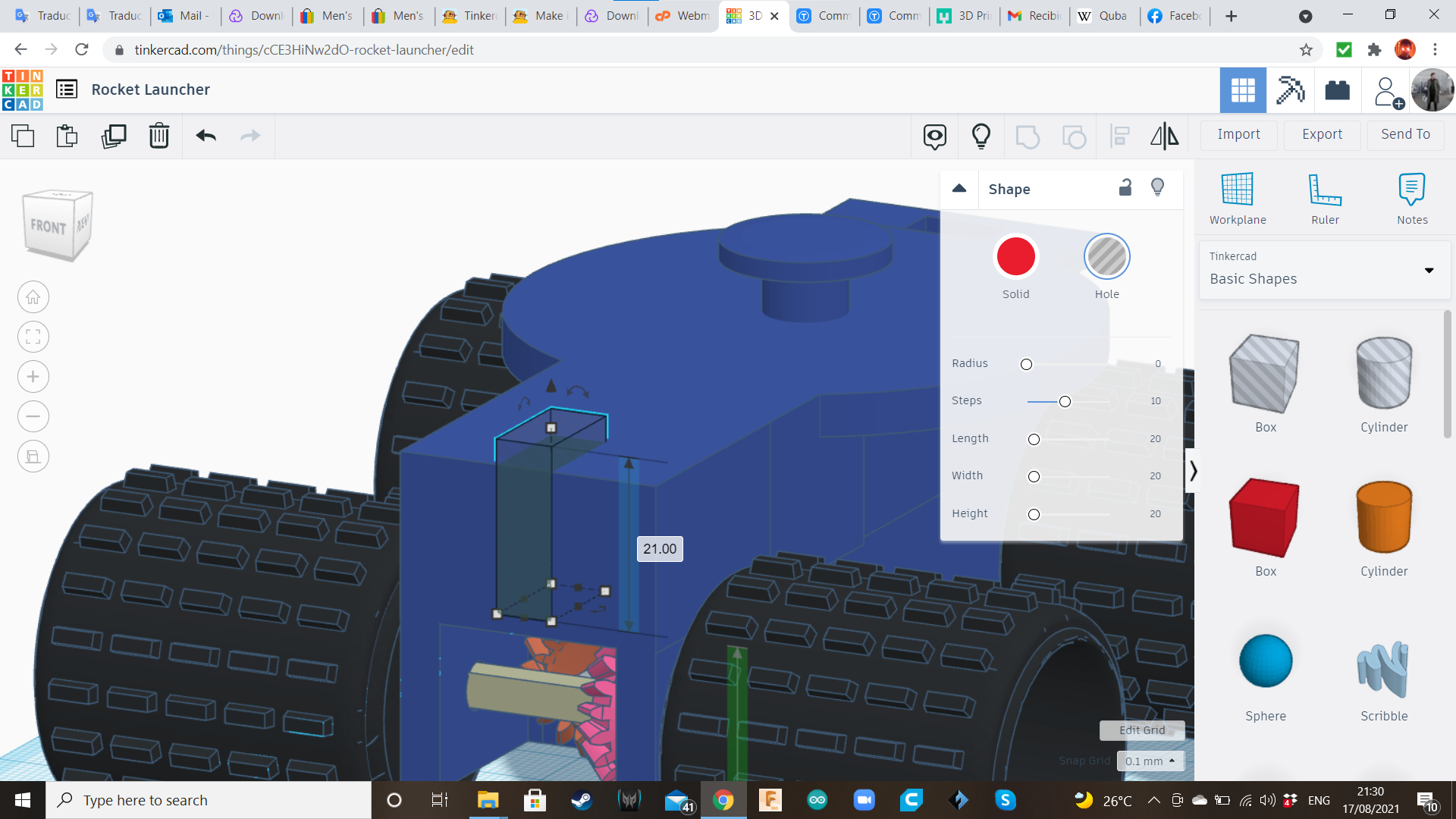This screenshot has width=1456, height=819.
Task: Toggle the shape lock icon
Action: pyautogui.click(x=1125, y=188)
